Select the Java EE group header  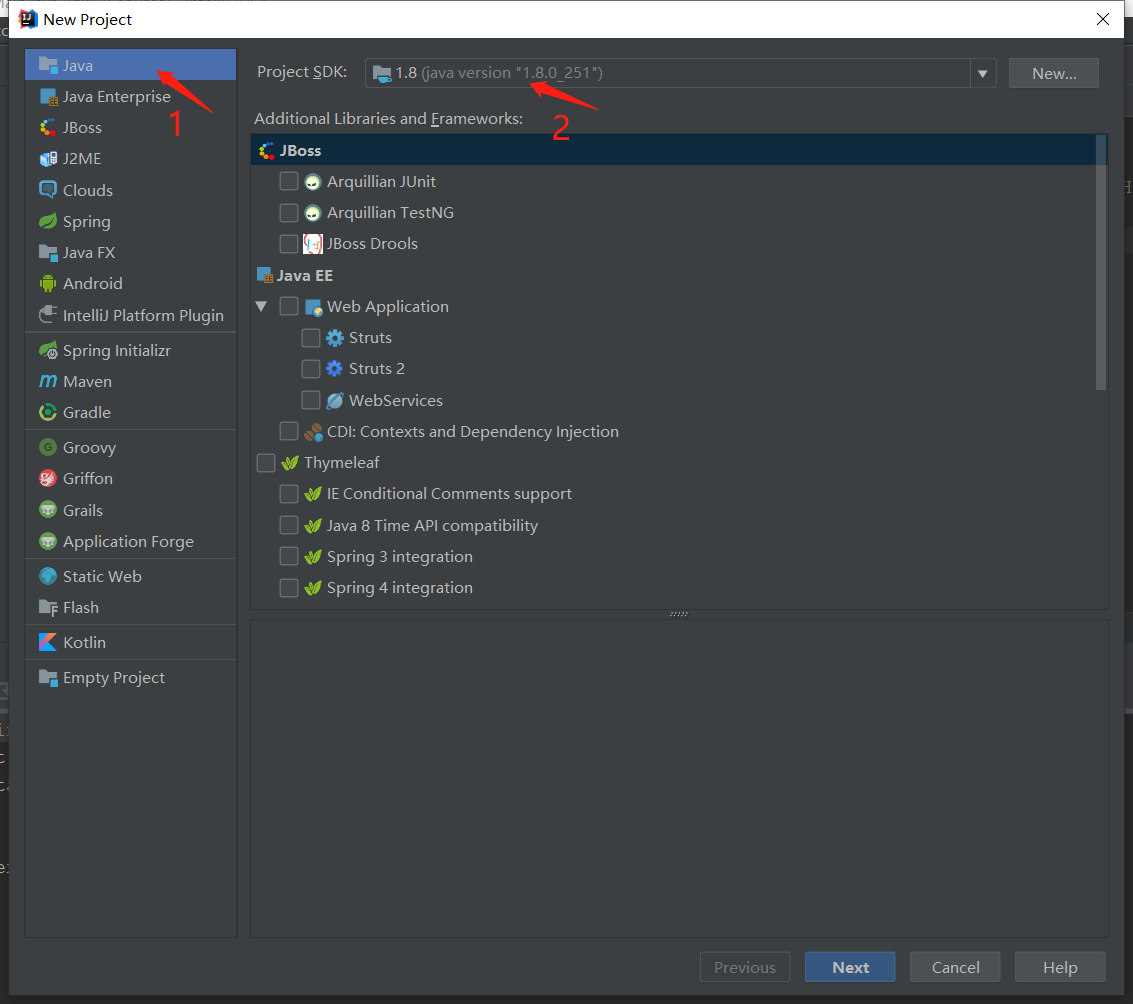pos(673,275)
